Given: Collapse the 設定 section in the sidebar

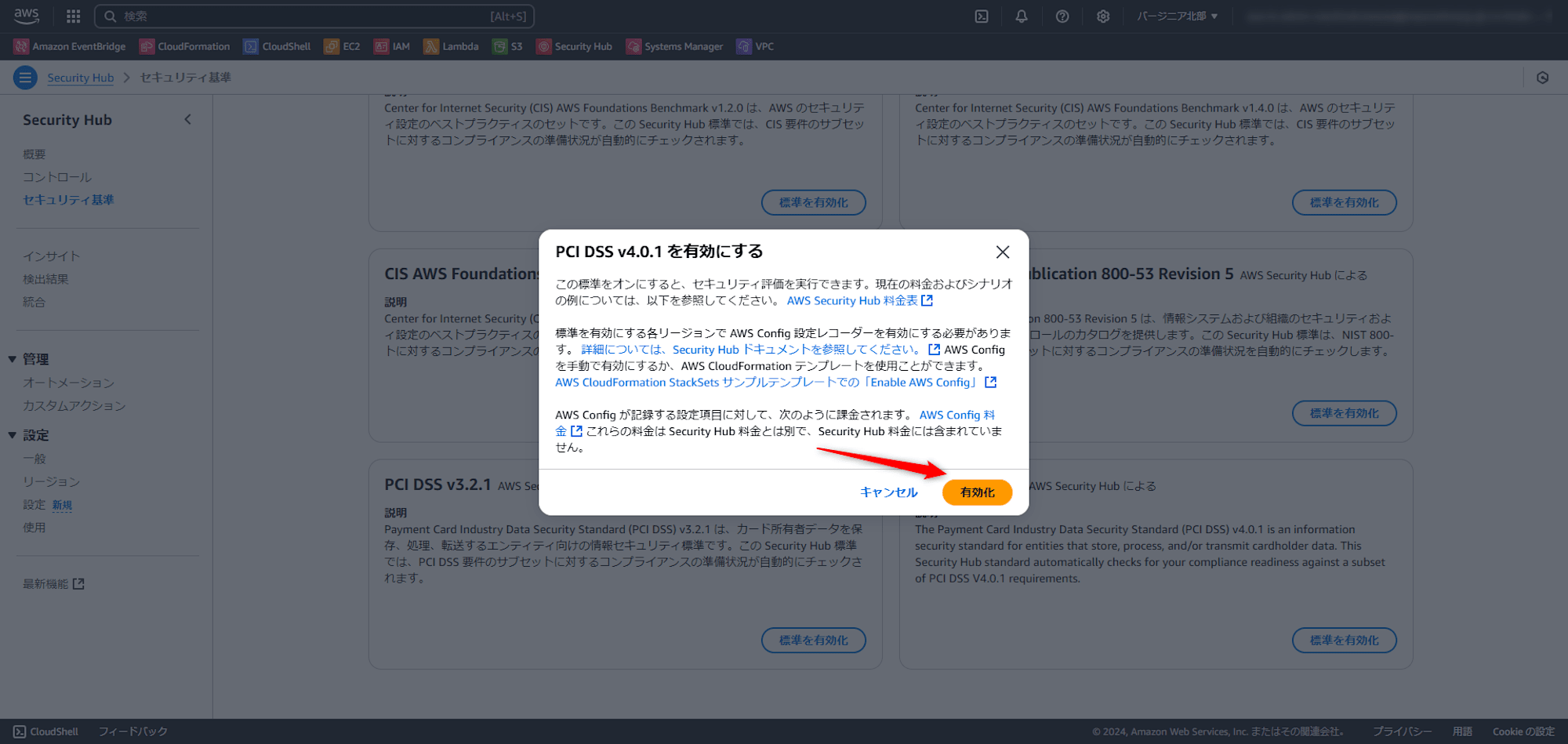Looking at the screenshot, I should 13,435.
